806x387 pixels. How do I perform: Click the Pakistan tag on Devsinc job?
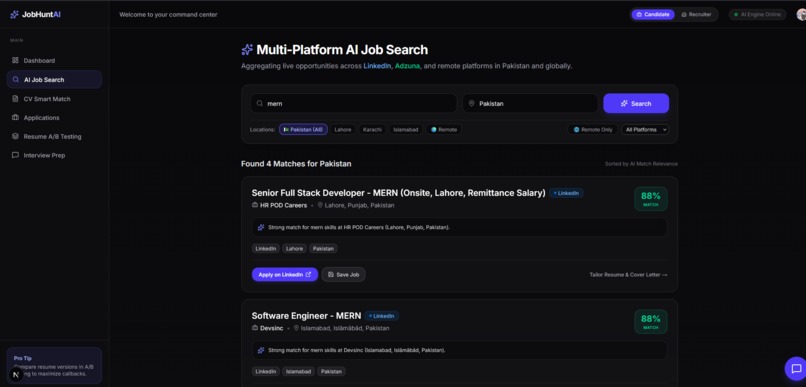pos(332,371)
